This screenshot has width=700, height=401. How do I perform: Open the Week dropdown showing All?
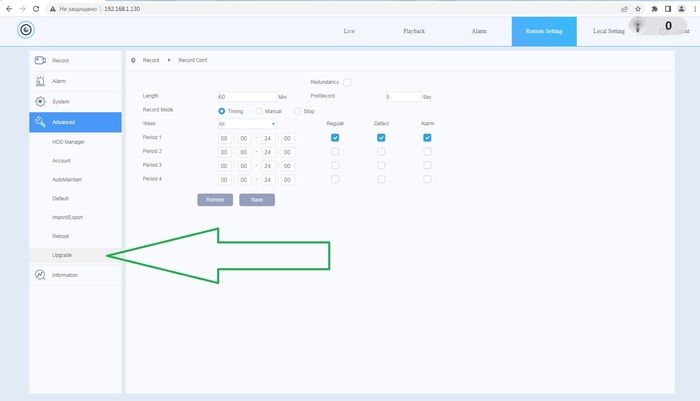point(246,124)
